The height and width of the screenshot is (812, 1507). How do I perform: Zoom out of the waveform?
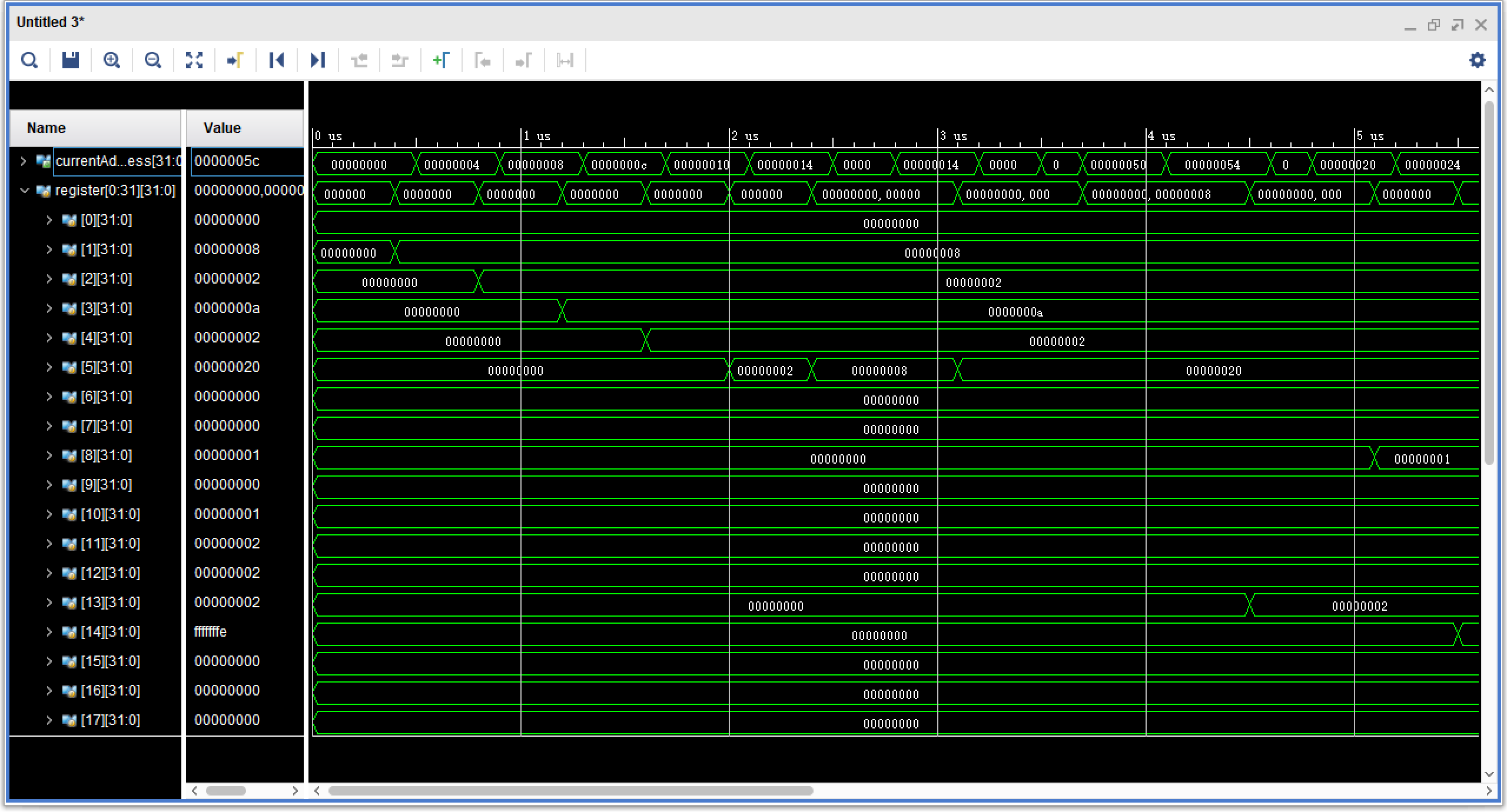pyautogui.click(x=153, y=60)
